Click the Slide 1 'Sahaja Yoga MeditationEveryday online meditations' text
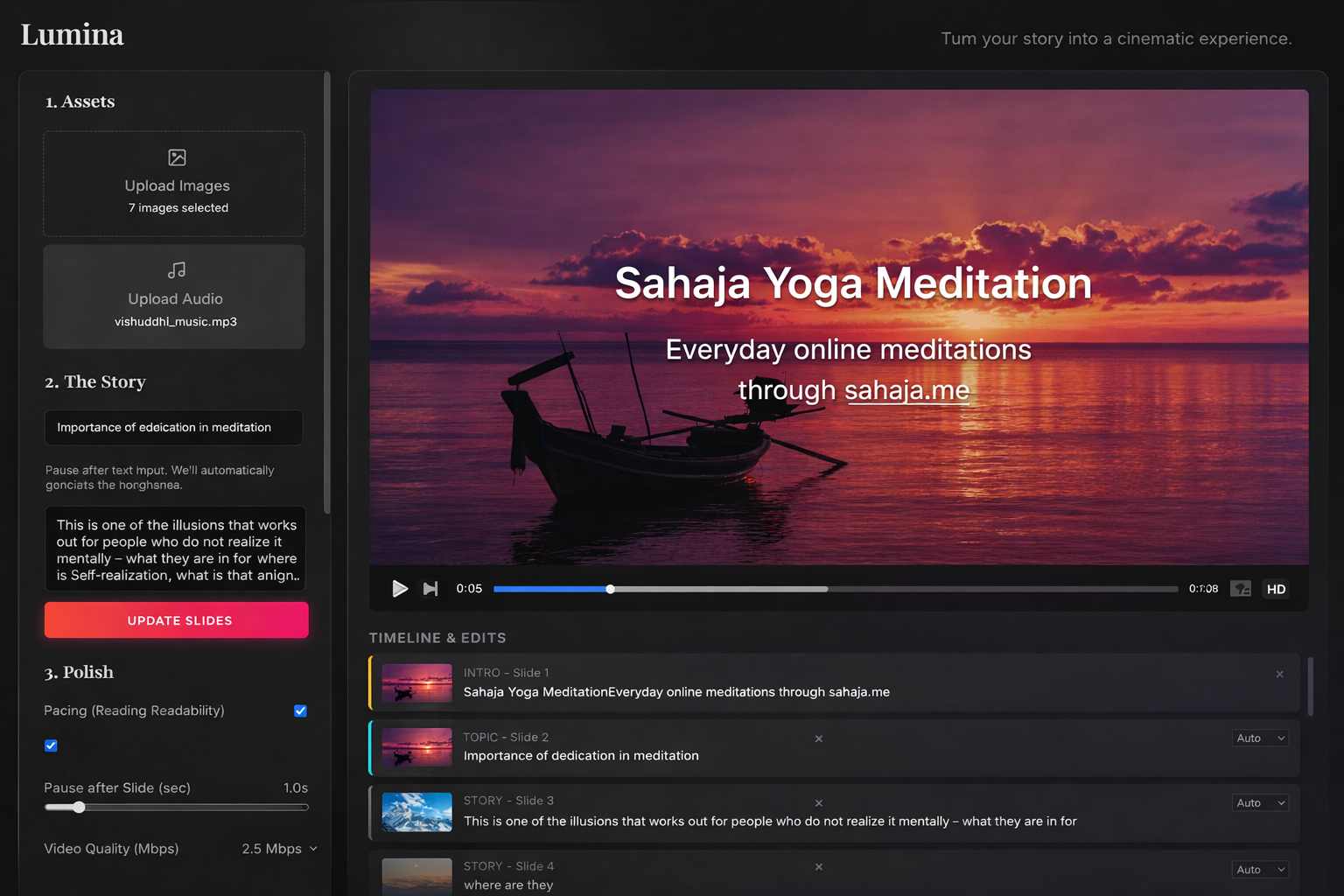Viewport: 1344px width, 896px height. tap(676, 692)
